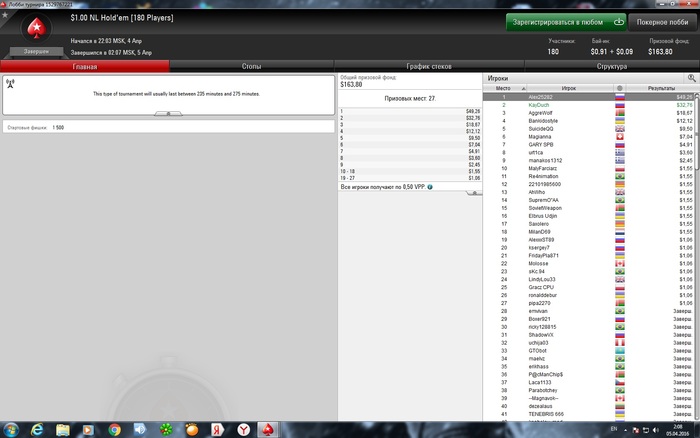The image size is (700, 438).
Task: Switch to the Столы tab
Action: point(251,66)
